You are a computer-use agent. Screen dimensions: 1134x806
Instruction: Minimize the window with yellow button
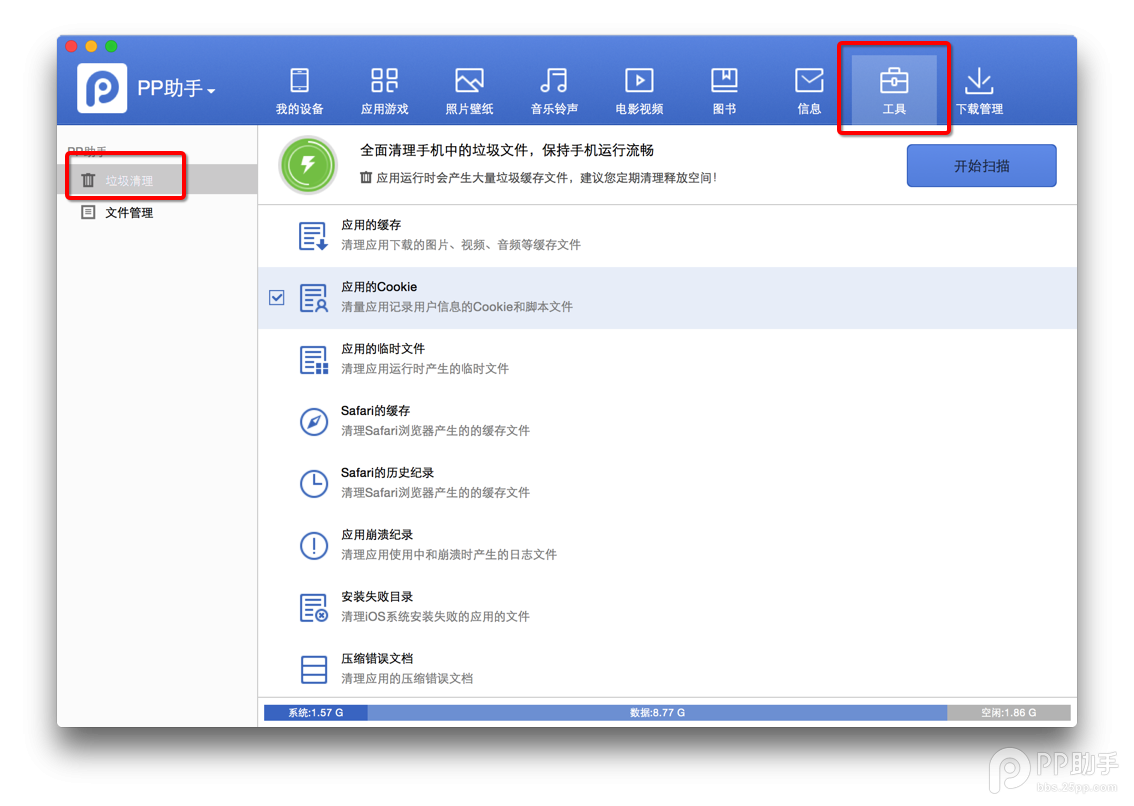pos(91,46)
